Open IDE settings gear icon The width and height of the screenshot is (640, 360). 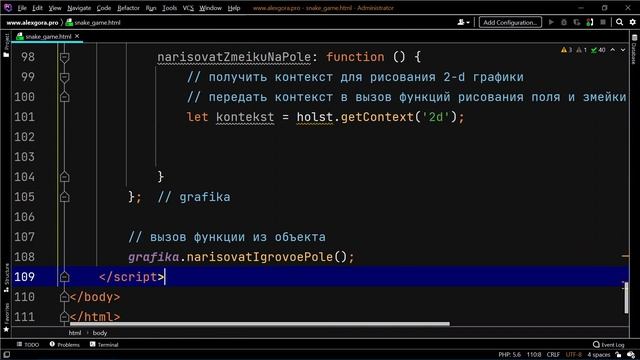[x=633, y=22]
